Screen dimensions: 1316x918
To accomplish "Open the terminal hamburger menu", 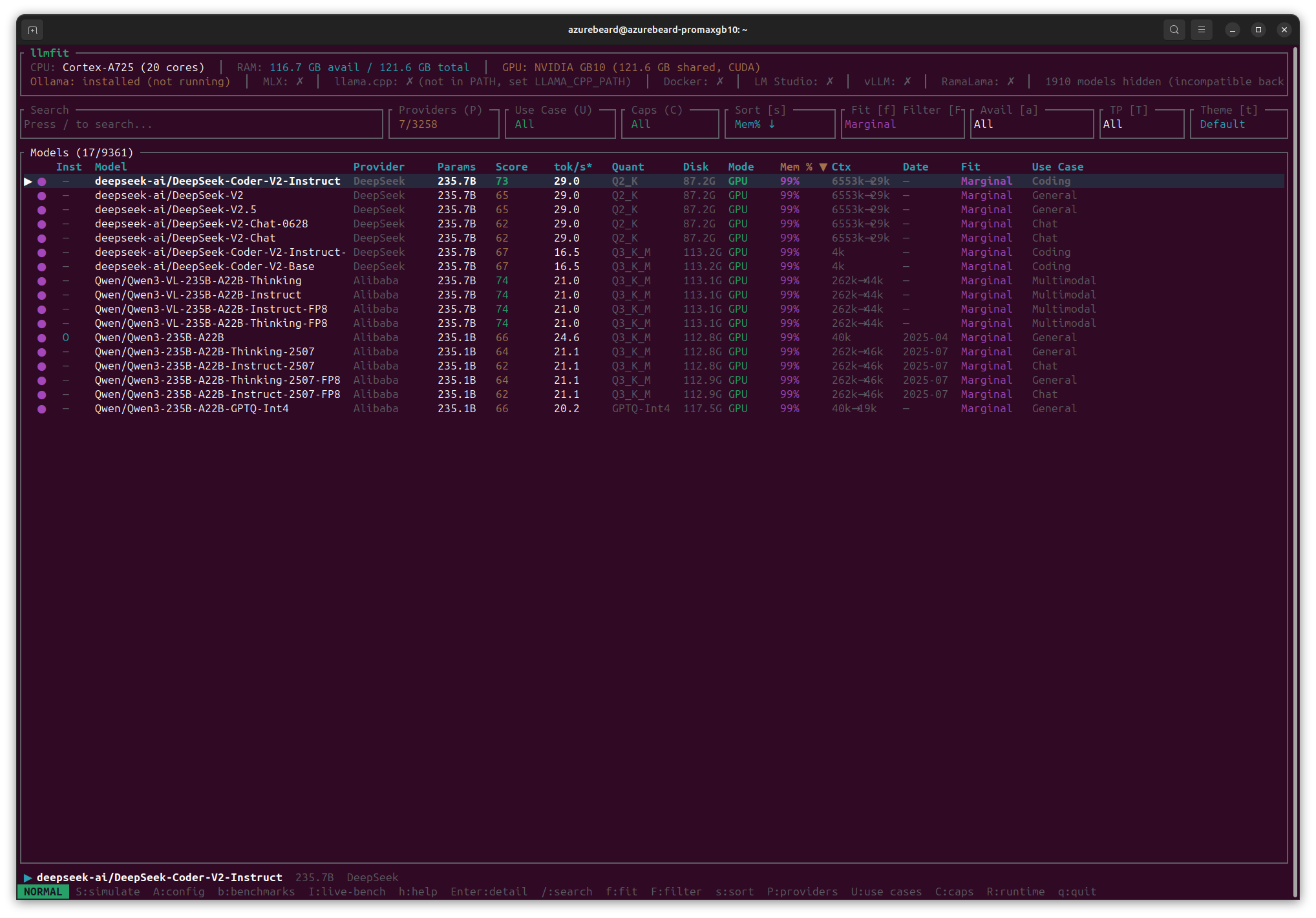I will [x=1202, y=30].
